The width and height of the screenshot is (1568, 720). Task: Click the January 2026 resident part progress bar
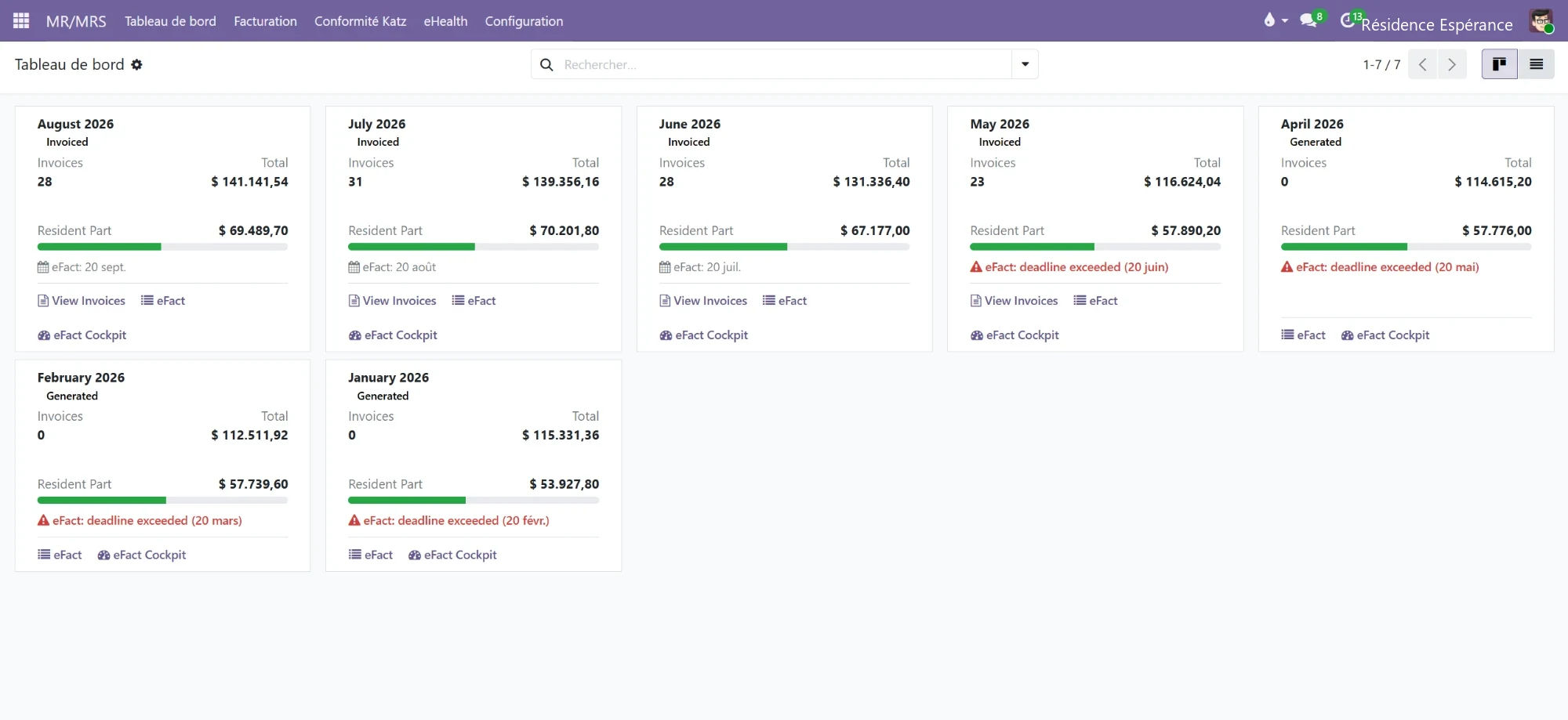pos(474,500)
